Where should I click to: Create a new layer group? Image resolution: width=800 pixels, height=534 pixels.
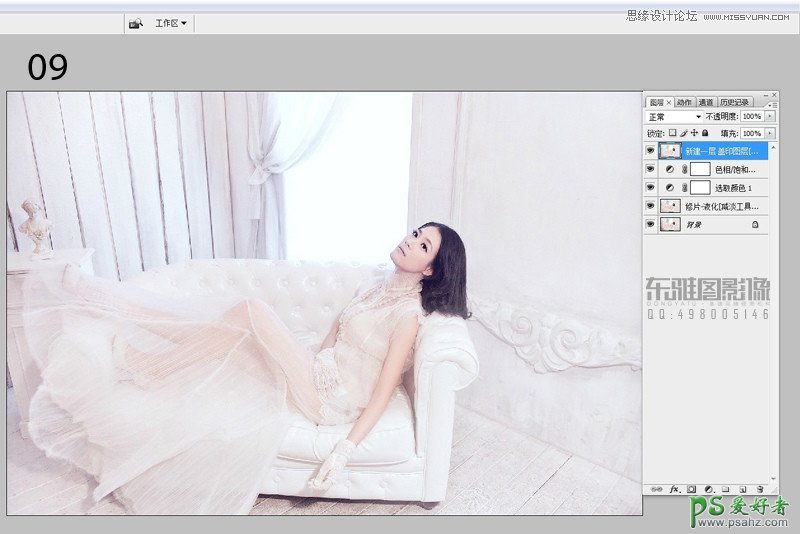(x=725, y=489)
